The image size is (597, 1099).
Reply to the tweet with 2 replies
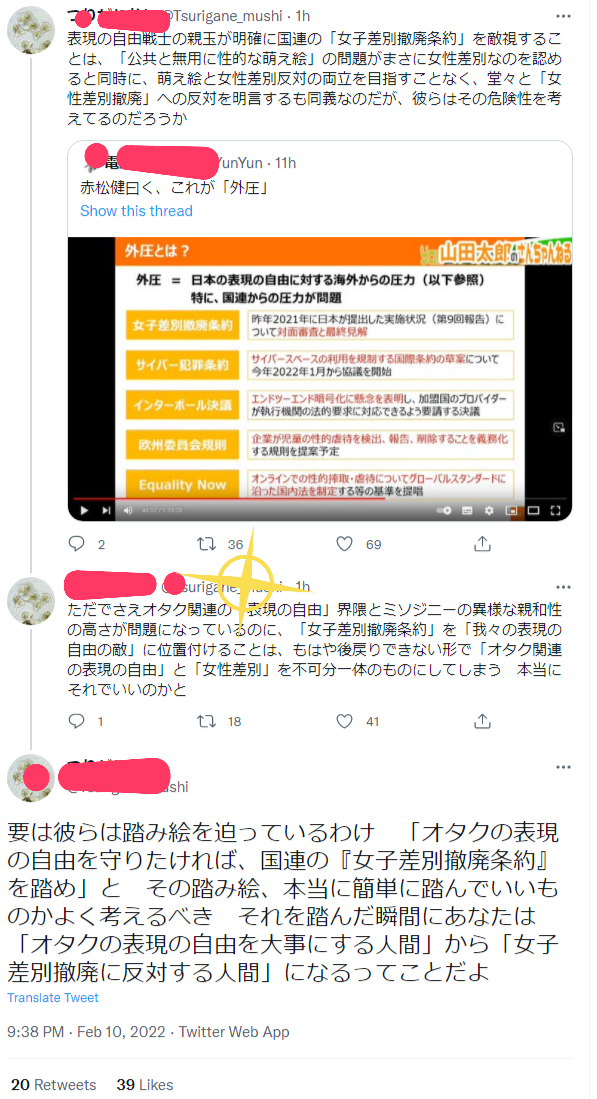[78, 543]
